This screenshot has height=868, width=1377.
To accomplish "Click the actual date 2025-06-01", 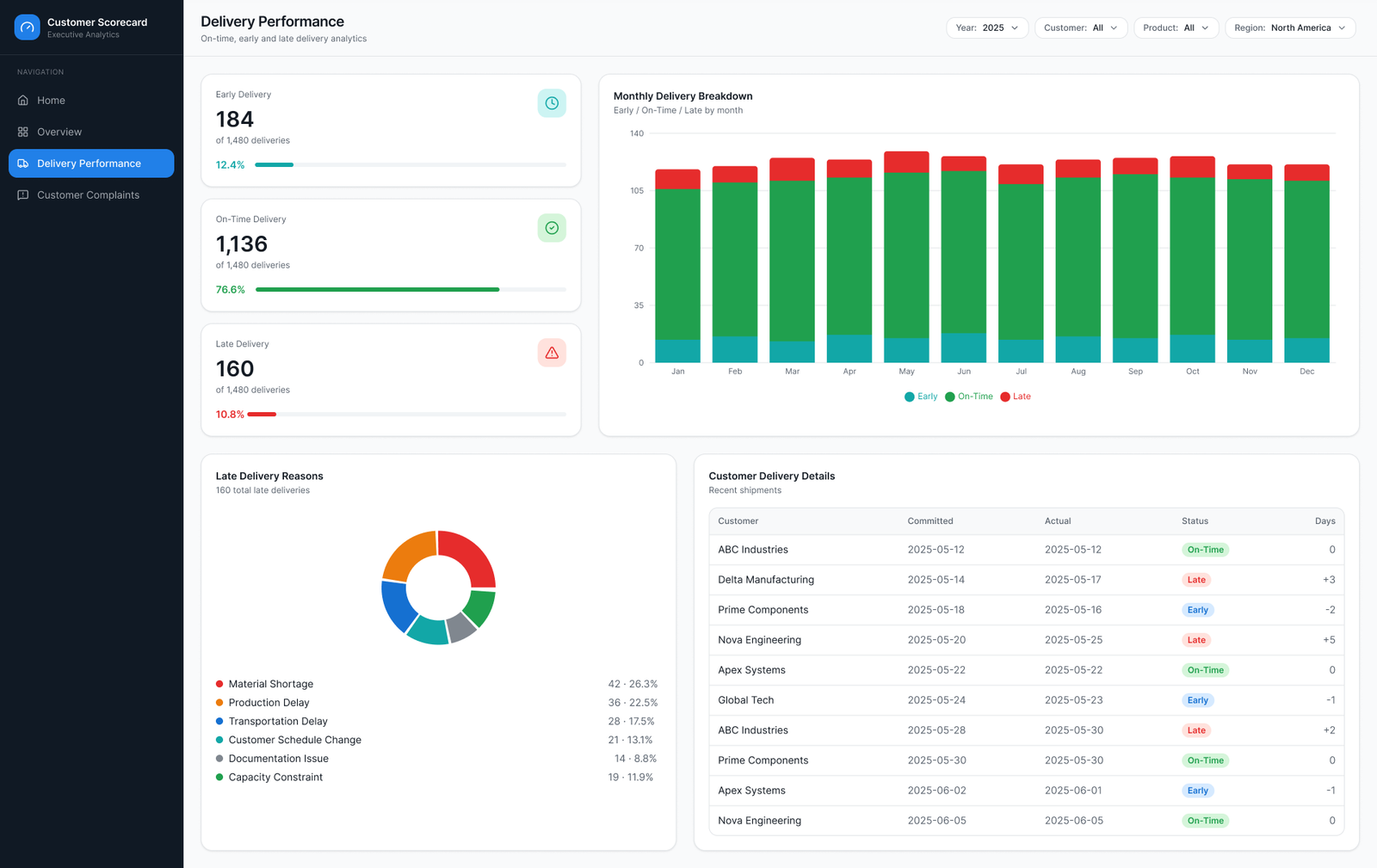I will point(1073,791).
